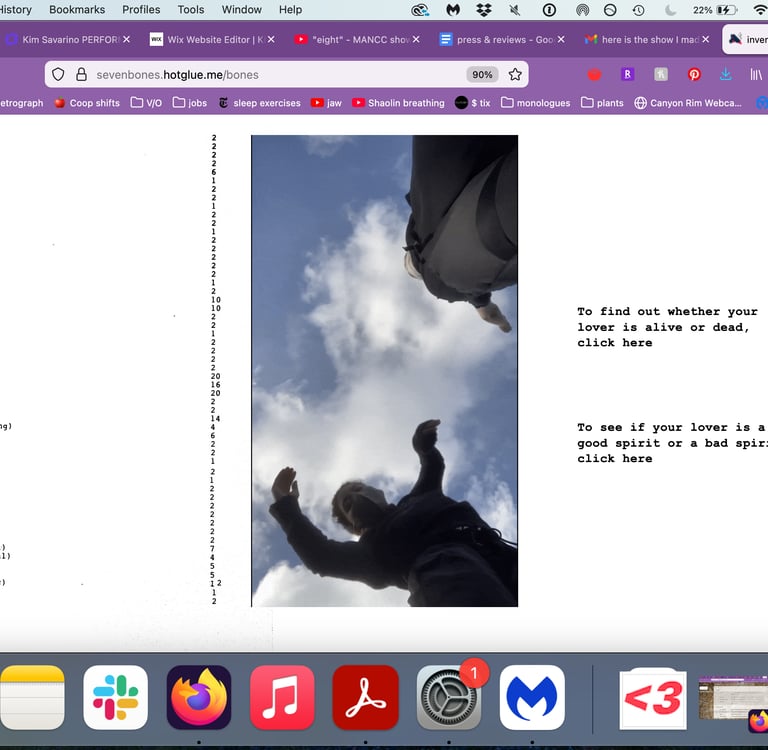Close the here is the show tab
Image resolution: width=768 pixels, height=750 pixels.
[x=705, y=39]
